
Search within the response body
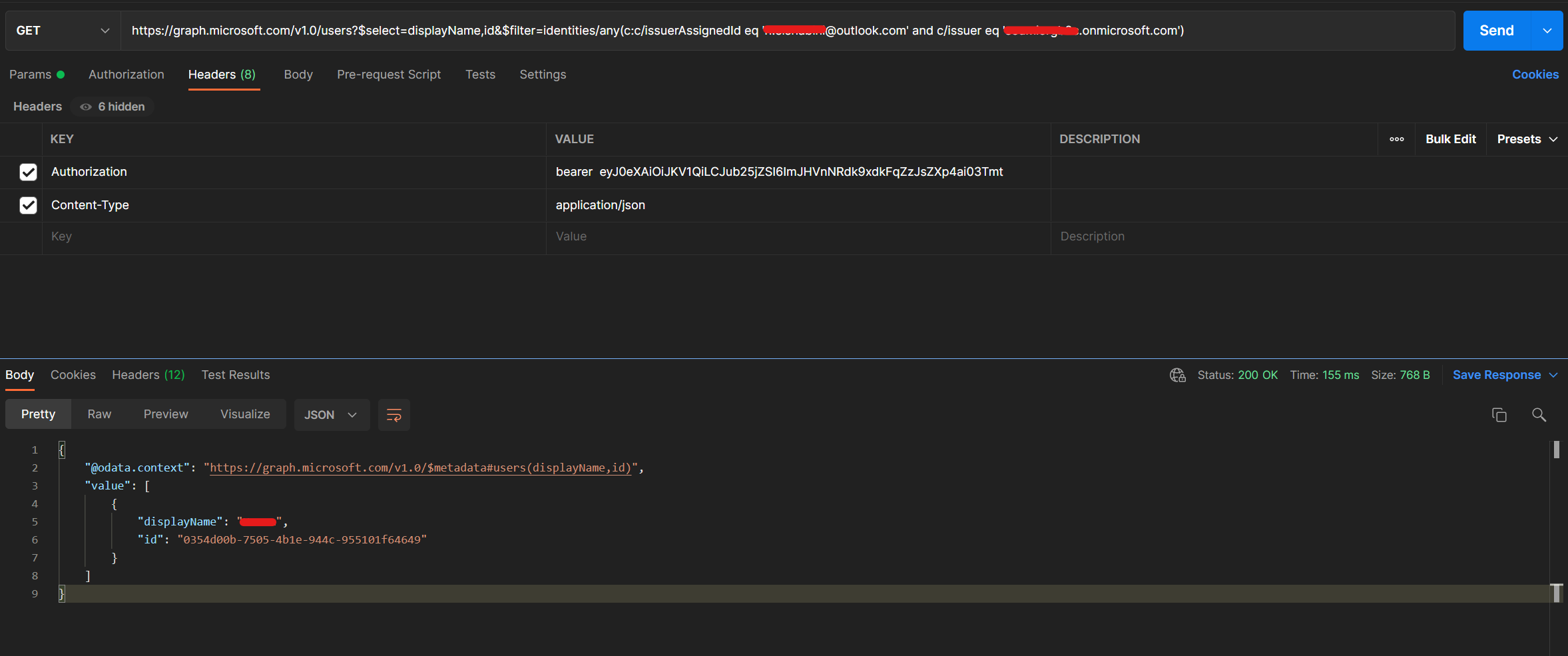tap(1539, 414)
